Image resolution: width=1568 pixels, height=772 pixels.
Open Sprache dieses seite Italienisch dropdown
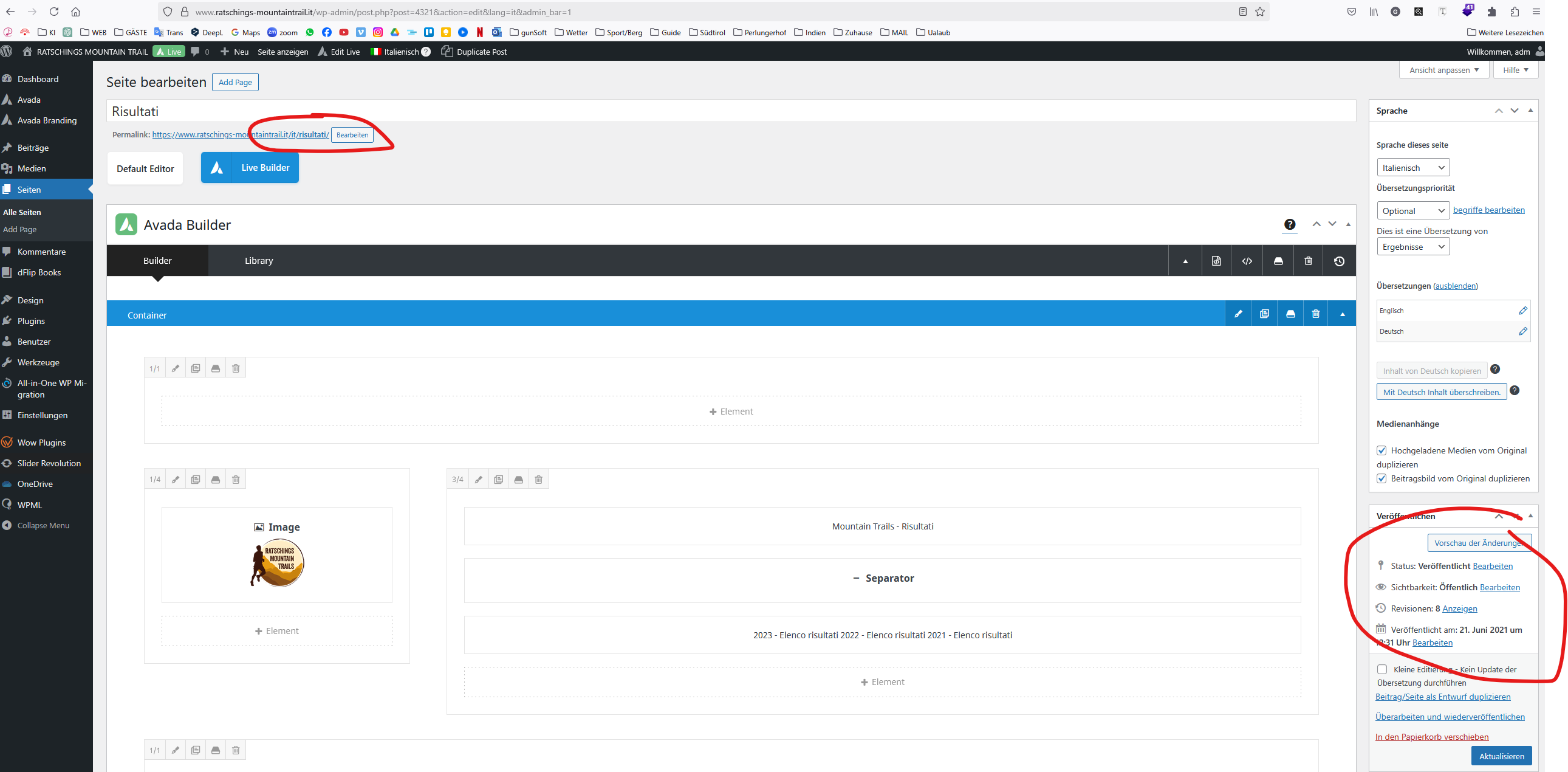tap(1413, 167)
